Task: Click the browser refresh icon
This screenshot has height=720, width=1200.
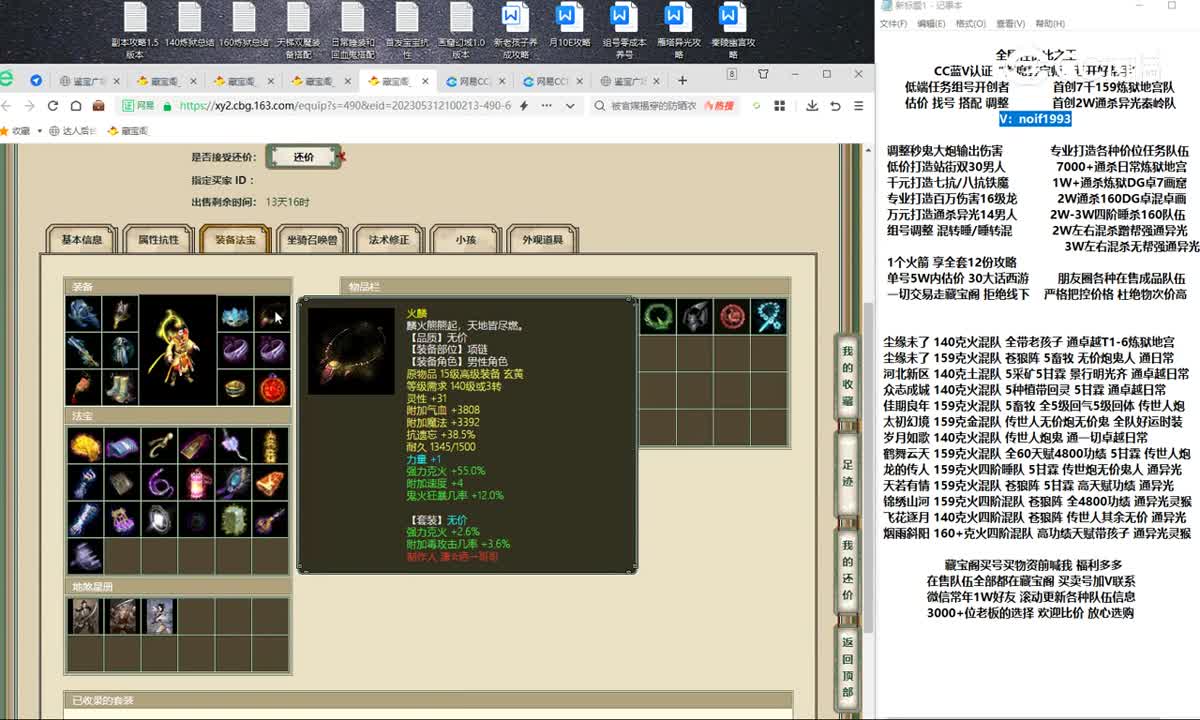Action: click(53, 106)
